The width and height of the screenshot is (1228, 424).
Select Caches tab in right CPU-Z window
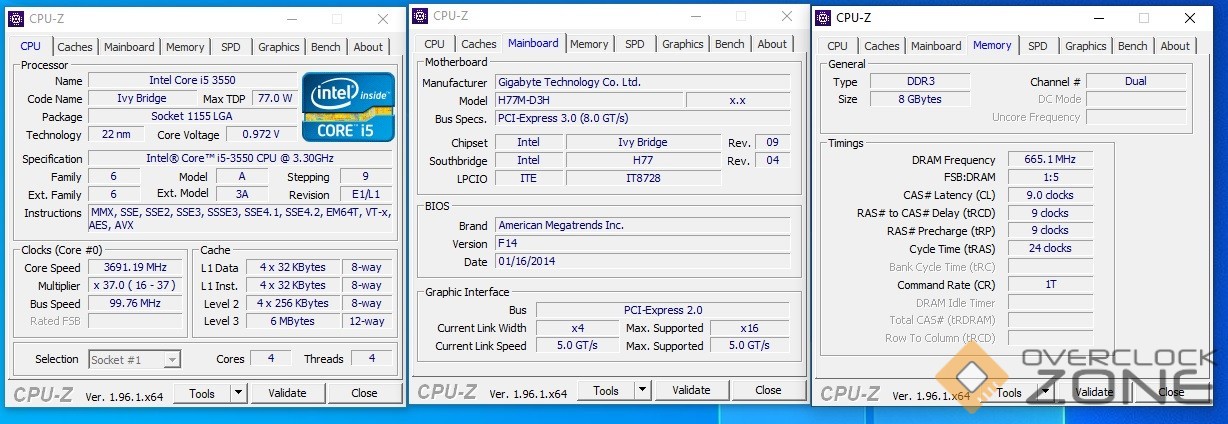tap(882, 46)
